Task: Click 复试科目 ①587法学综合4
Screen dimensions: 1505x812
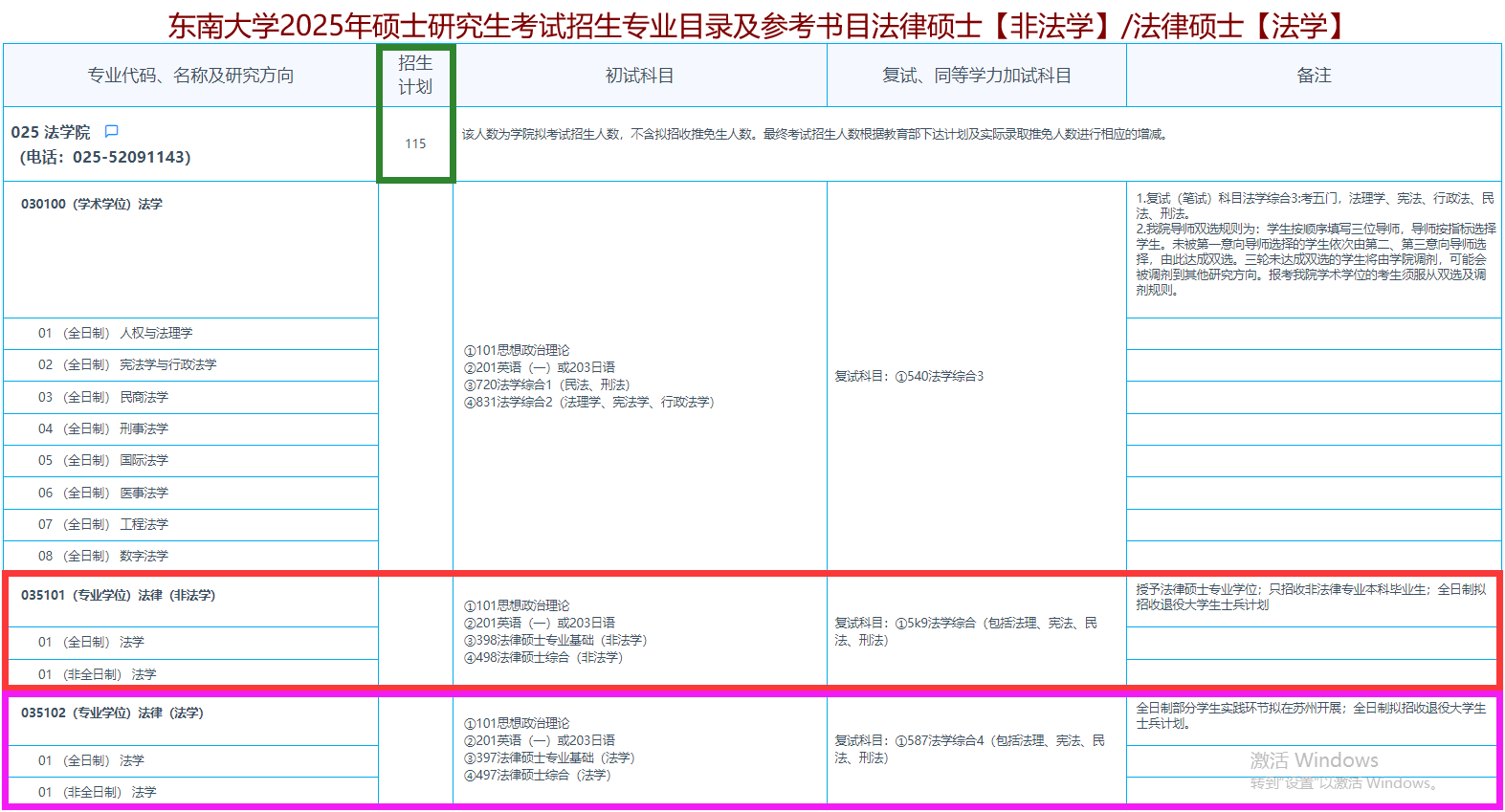Action: point(969,749)
